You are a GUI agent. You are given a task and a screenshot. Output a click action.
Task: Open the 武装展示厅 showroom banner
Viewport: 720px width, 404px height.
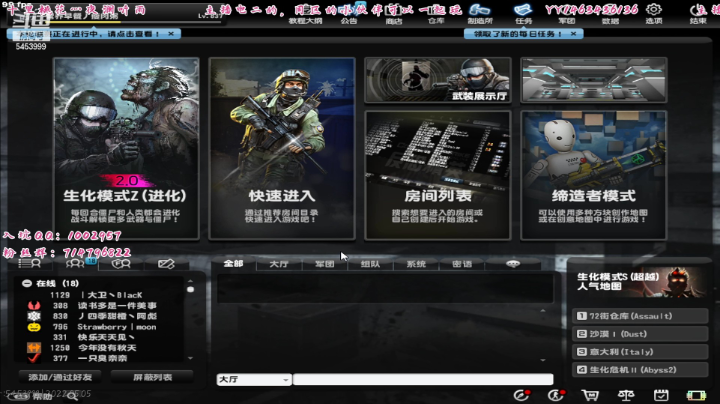point(438,80)
